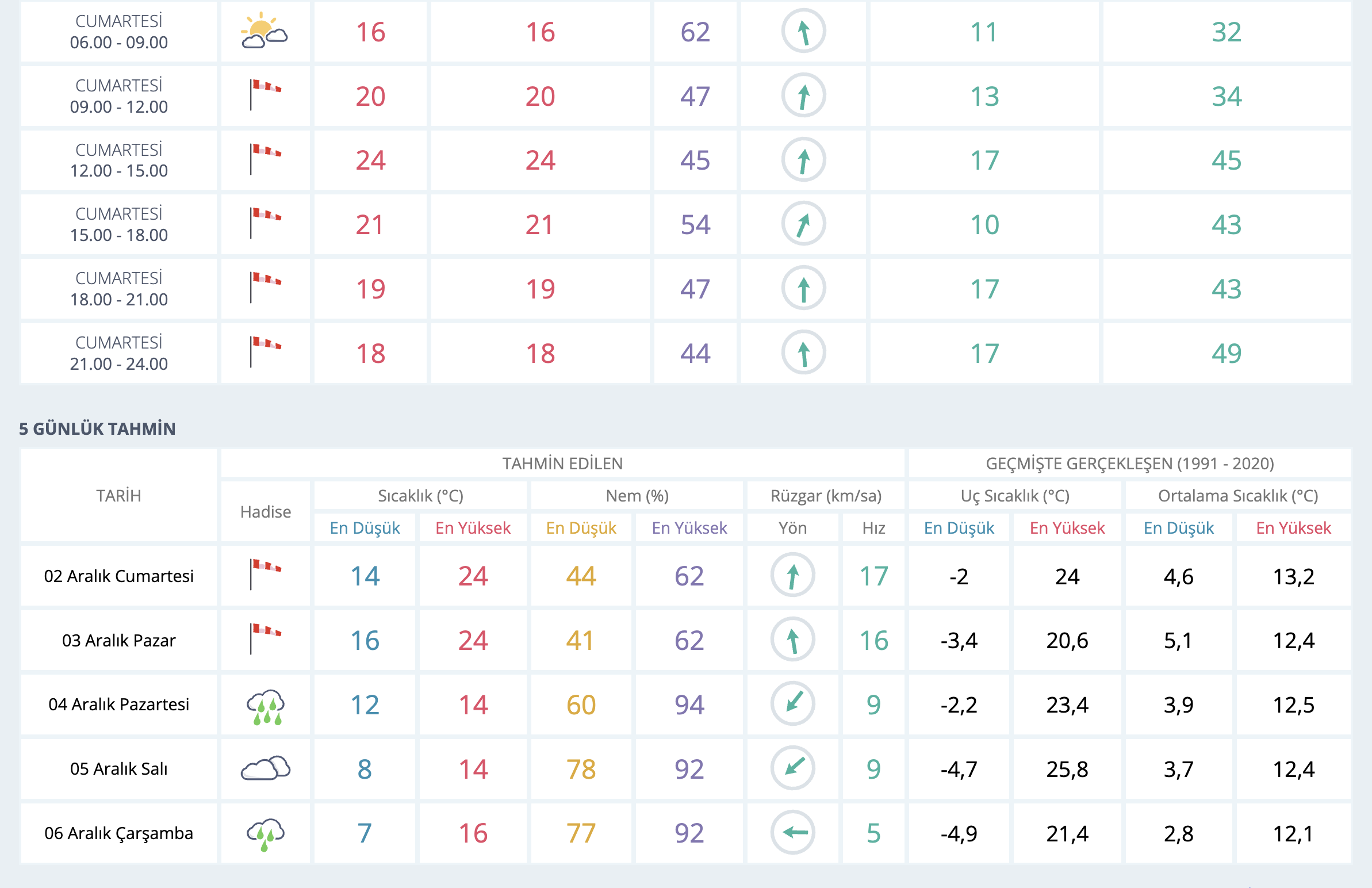1372x888 pixels.
Task: Click the wind direction arrow for Cumartesi 15.00 - 18.00
Action: pos(803,224)
